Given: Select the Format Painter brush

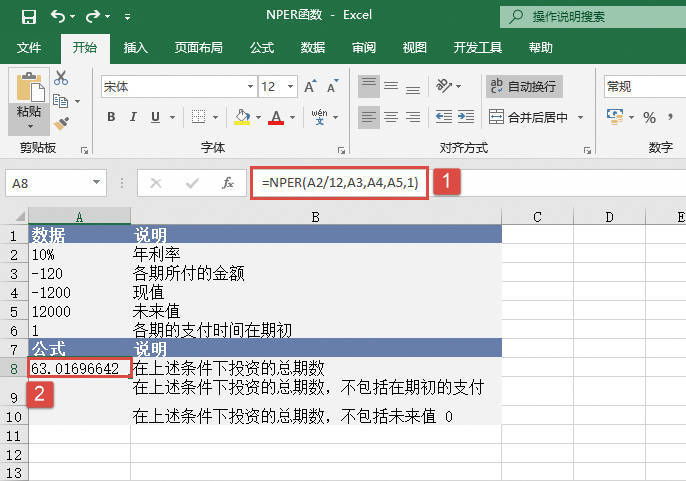Looking at the screenshot, I should [x=61, y=123].
